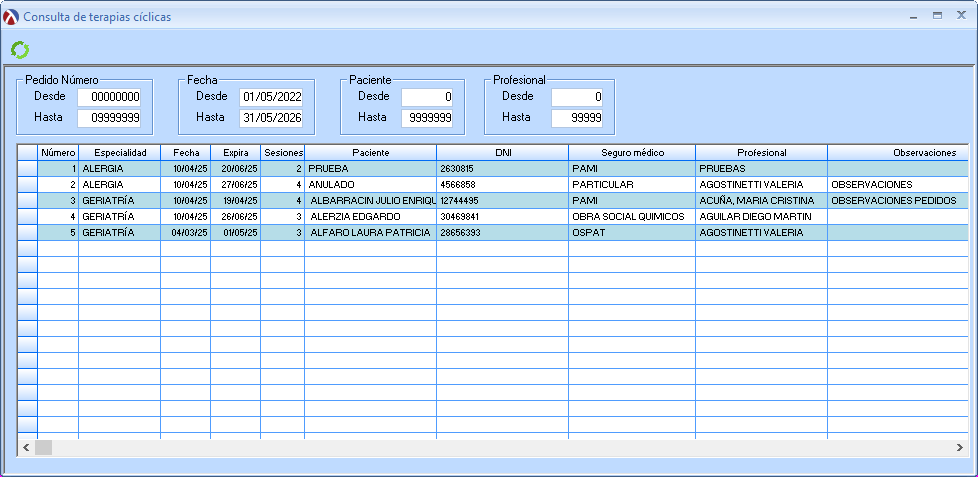This screenshot has height=477, width=978.
Task: Set Fecha Desde date 01/05/2022
Action: 271,97
